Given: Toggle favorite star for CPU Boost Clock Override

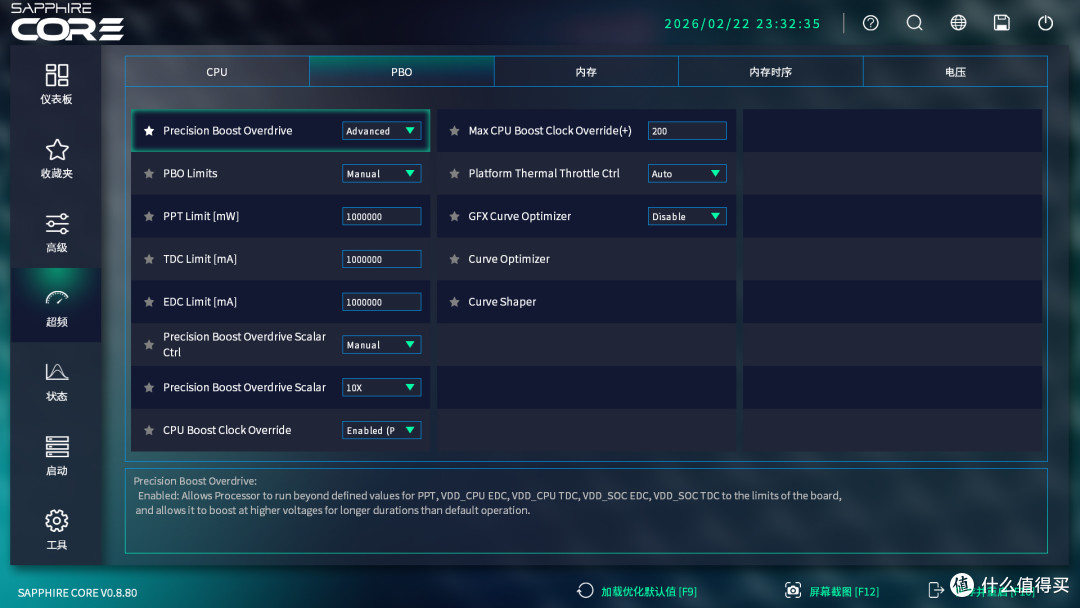Looking at the screenshot, I should click(149, 430).
